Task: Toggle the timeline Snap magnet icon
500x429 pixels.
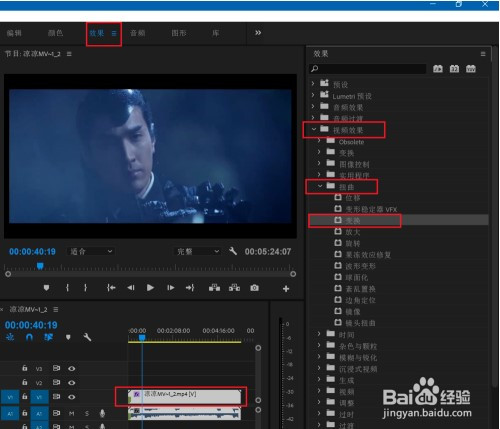Action: (29, 337)
